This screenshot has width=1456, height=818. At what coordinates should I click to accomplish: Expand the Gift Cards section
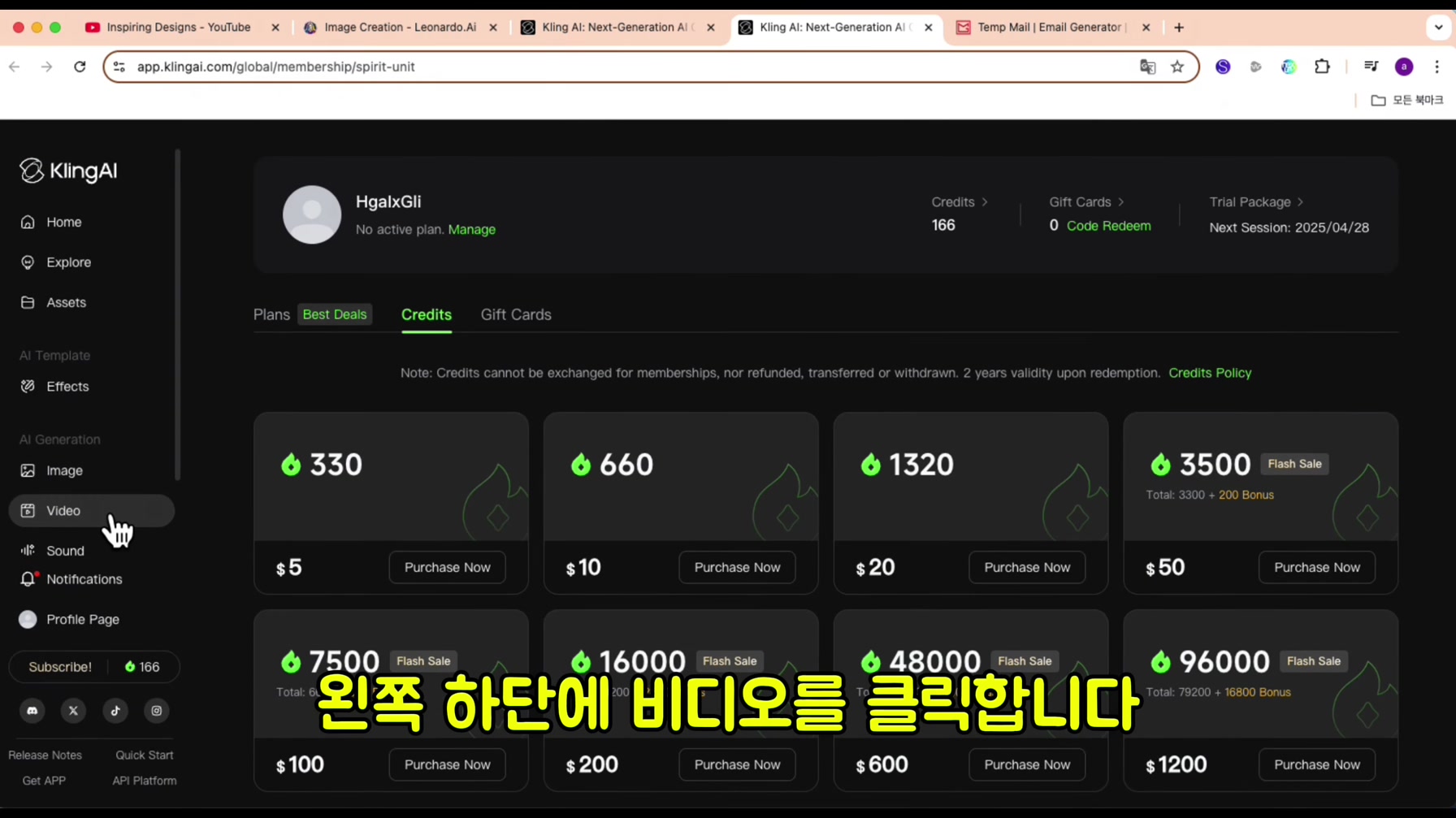pyautogui.click(x=1087, y=201)
